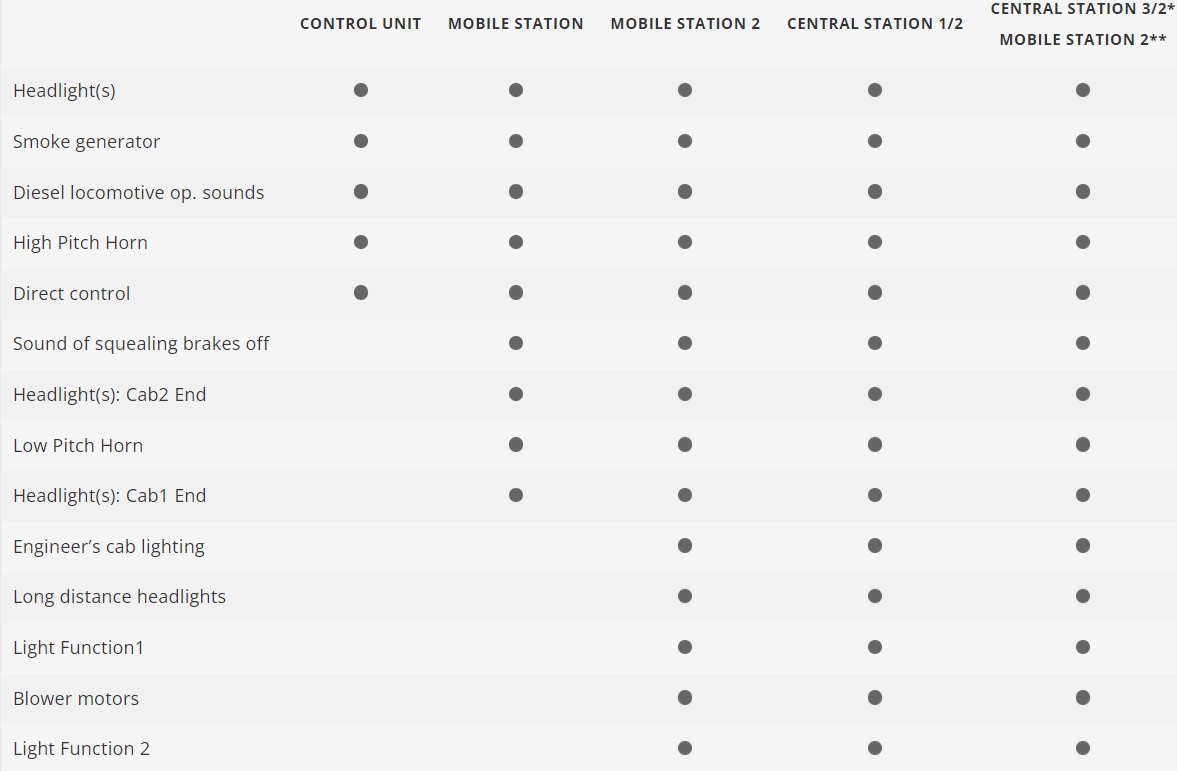Click Mobile Station dot for Low Pitch Horn
Image resolution: width=1177 pixels, height=771 pixels.
pos(516,445)
